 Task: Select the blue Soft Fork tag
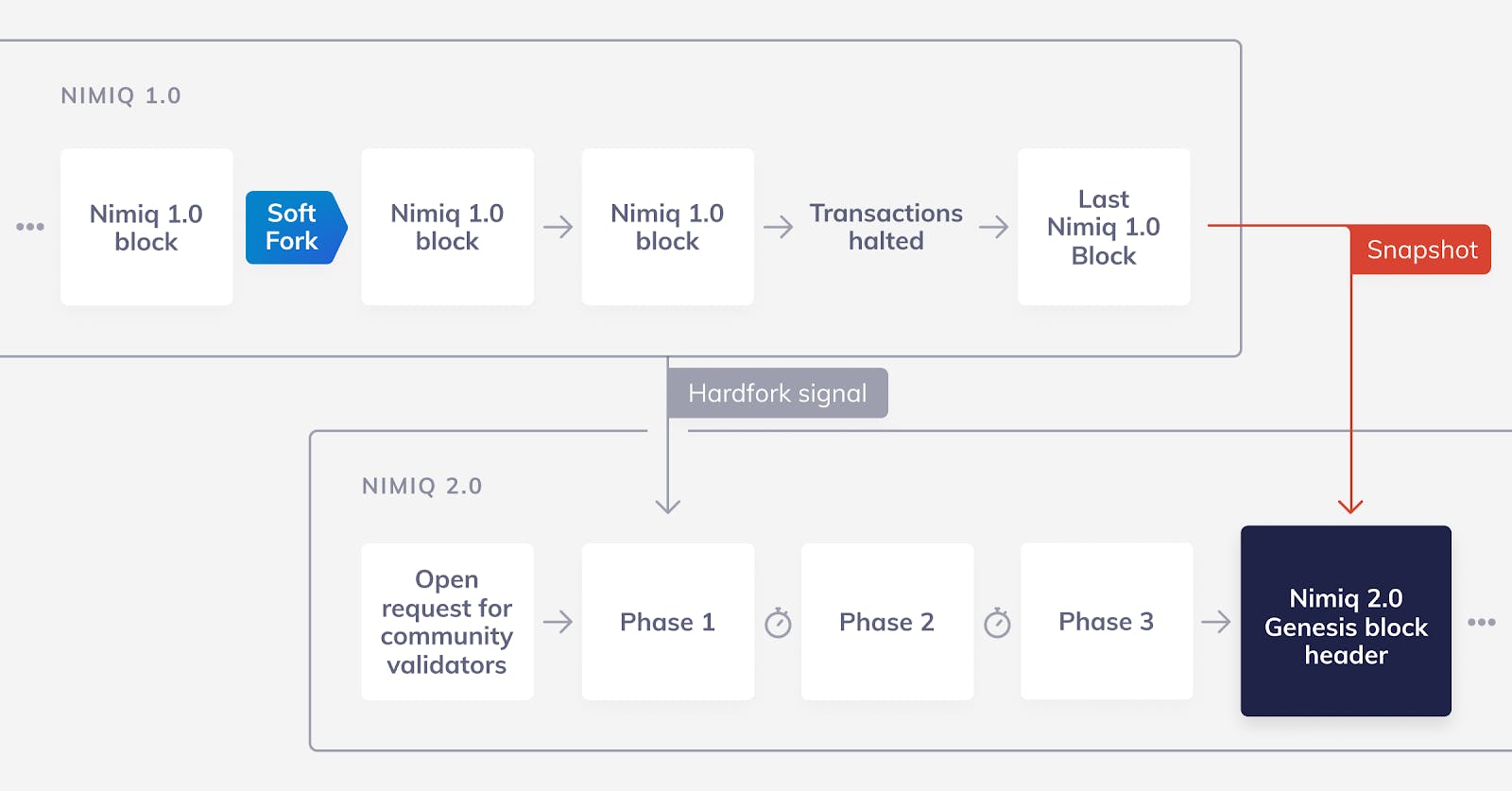(x=293, y=227)
